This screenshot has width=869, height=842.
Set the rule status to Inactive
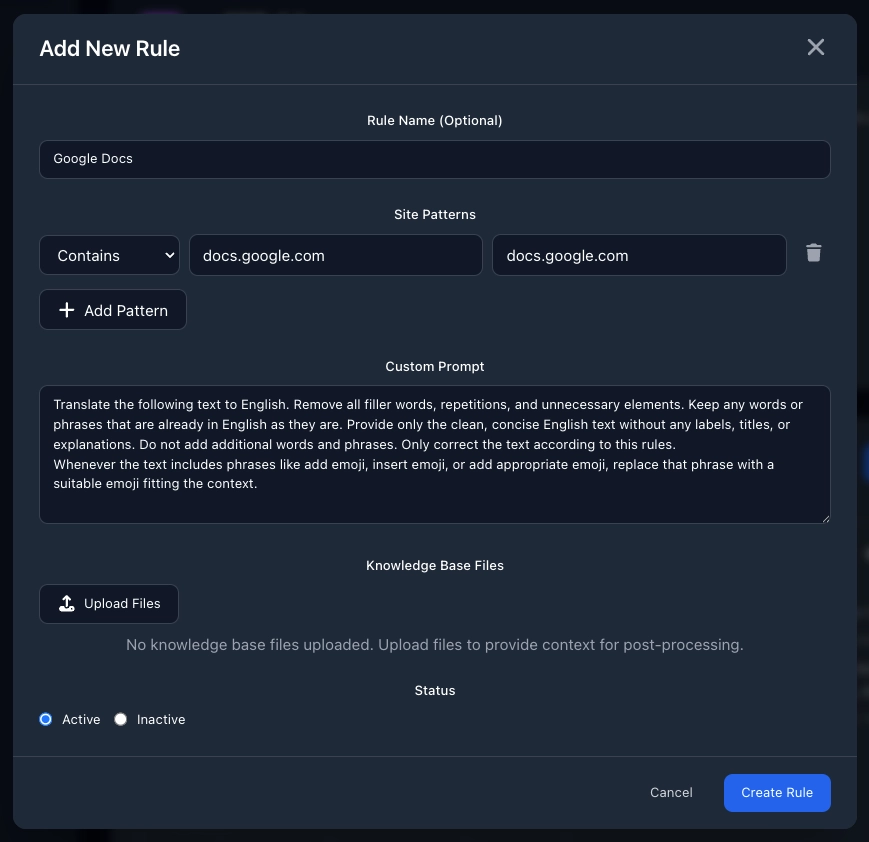120,719
